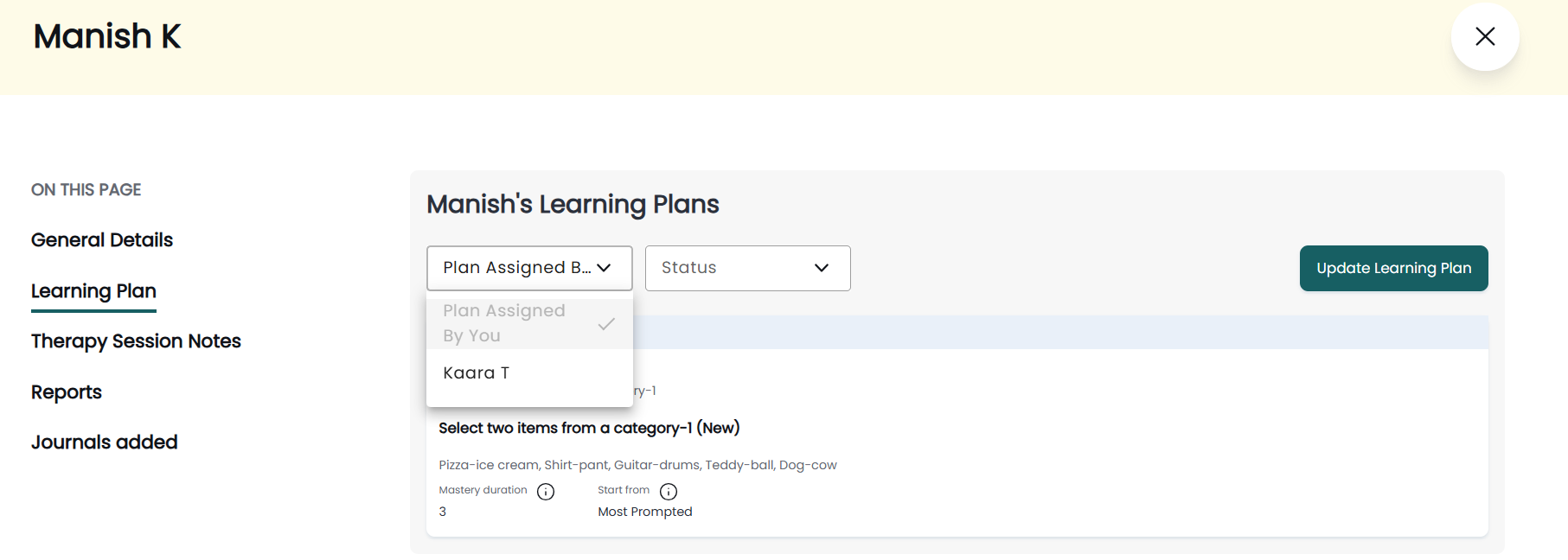Click the Select two items plan title

click(x=589, y=428)
